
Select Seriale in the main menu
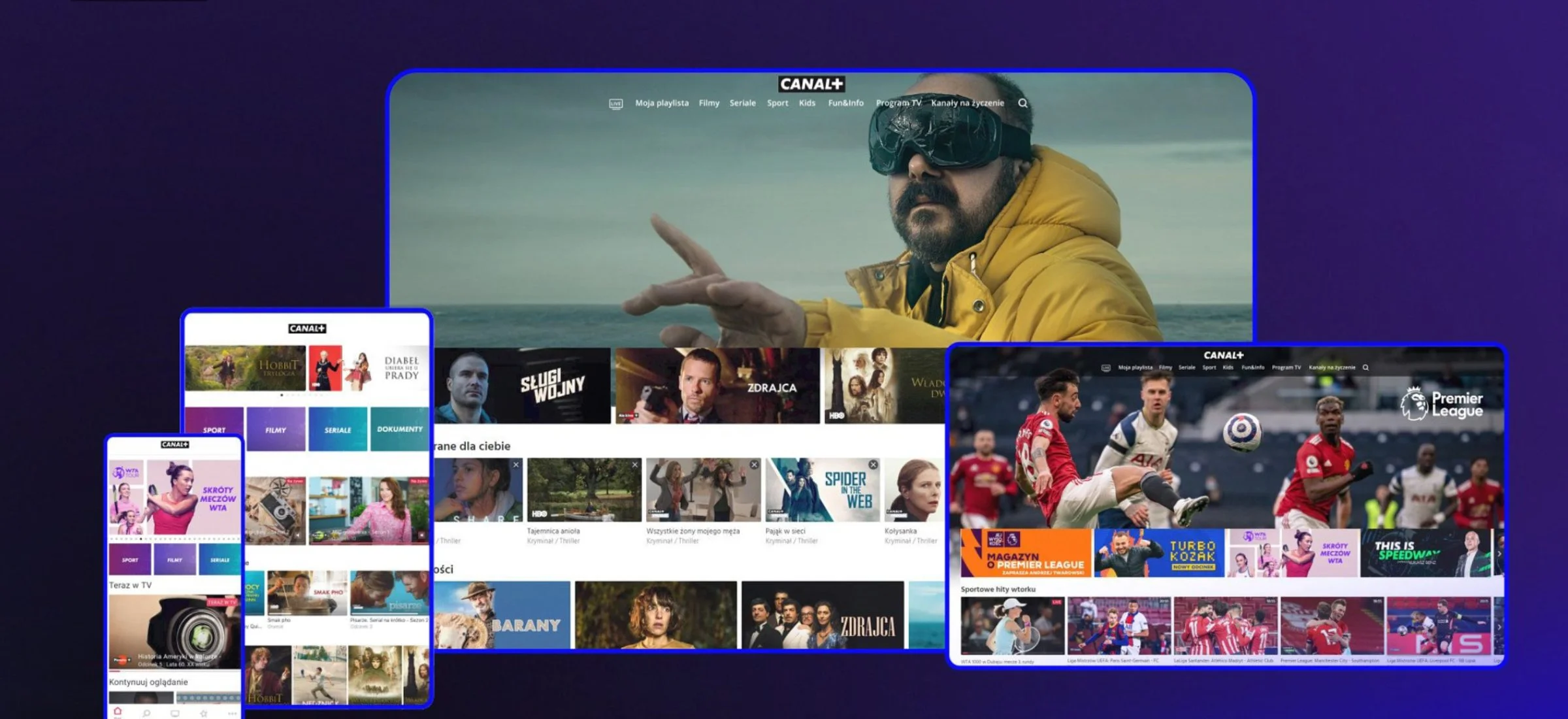click(x=743, y=103)
